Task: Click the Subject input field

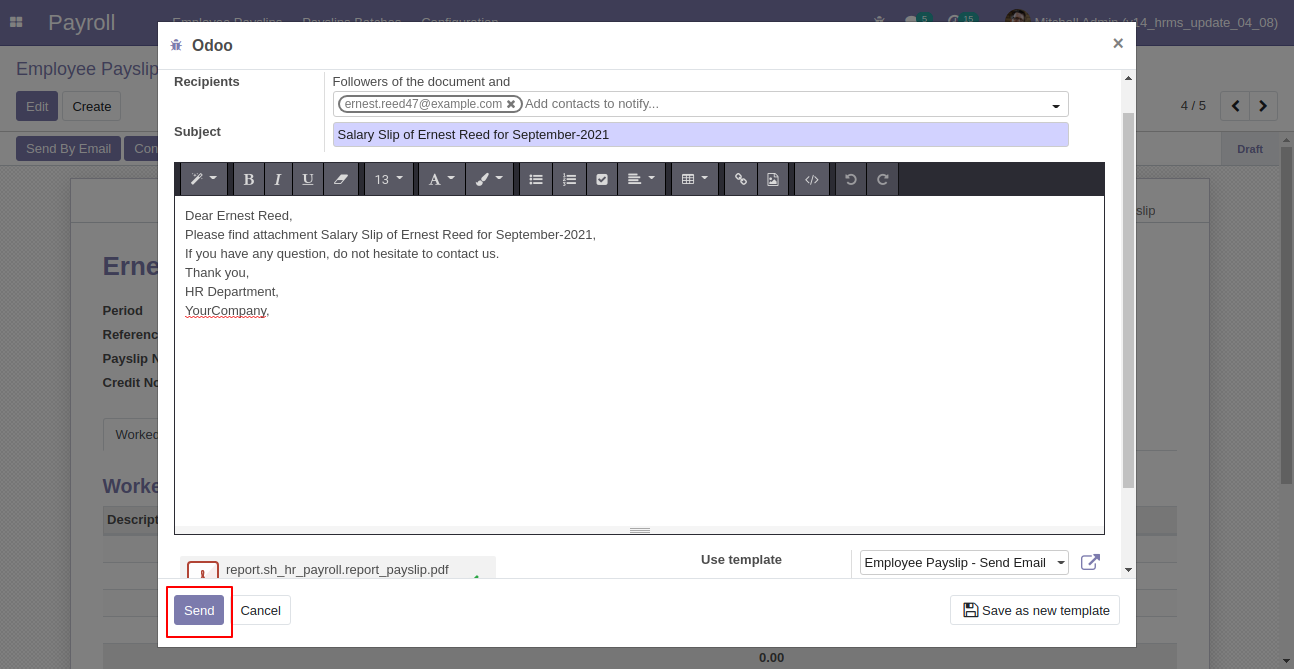Action: pyautogui.click(x=700, y=134)
